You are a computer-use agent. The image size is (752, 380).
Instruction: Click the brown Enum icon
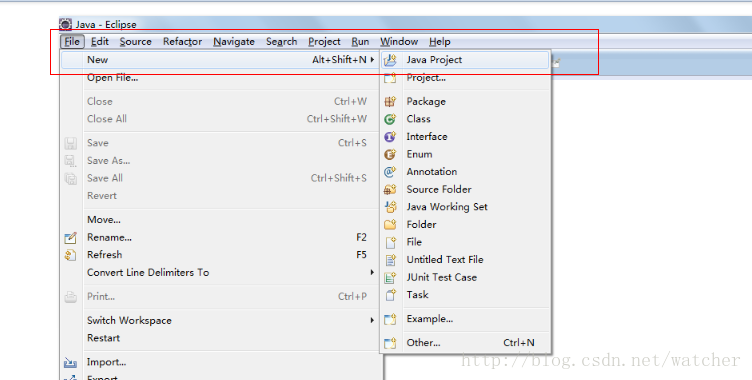[390, 154]
